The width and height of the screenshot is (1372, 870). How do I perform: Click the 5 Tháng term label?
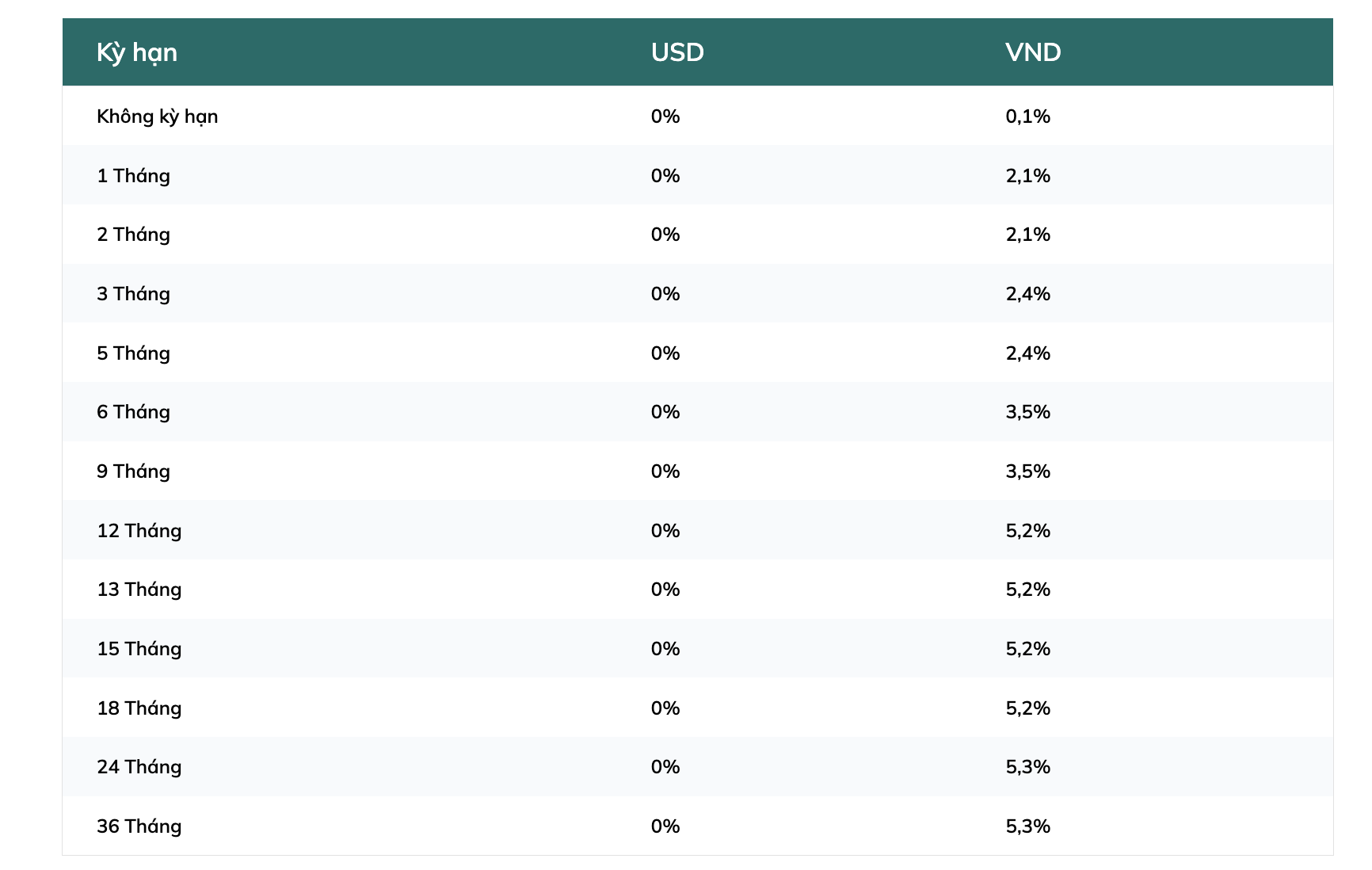(x=133, y=353)
